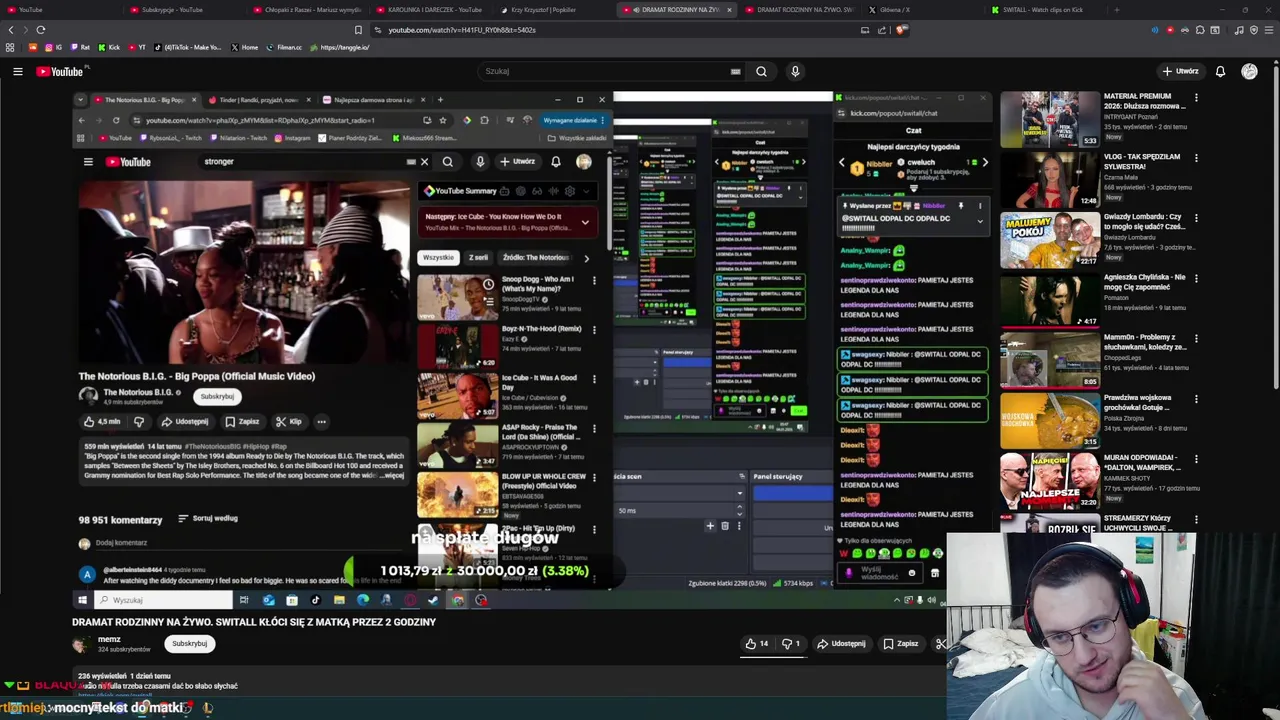Image resolution: width=1280 pixels, height=720 pixels.
Task: Show previous donor with left arrow in Kick chat
Action: coord(841,162)
